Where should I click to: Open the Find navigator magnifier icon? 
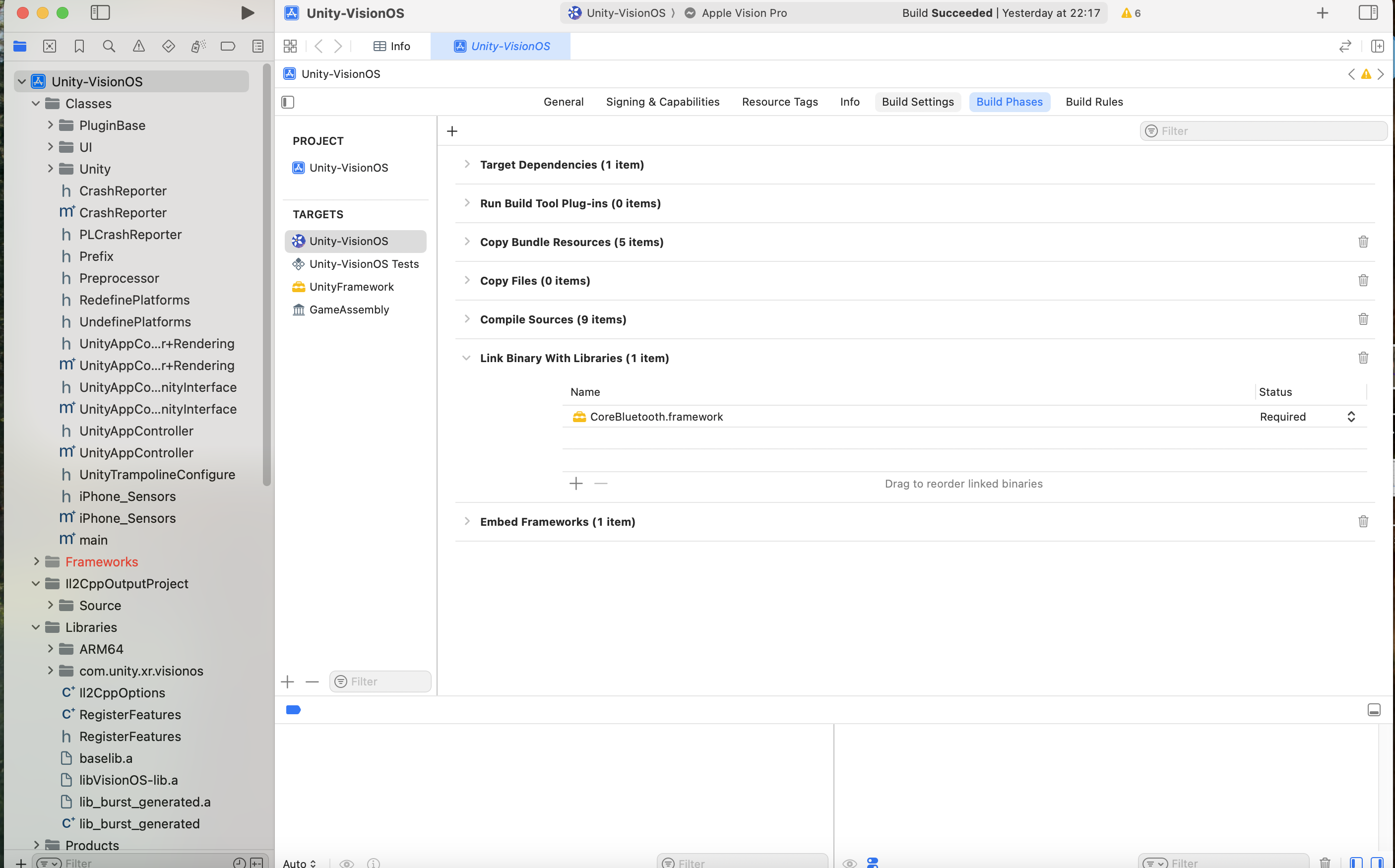pyautogui.click(x=109, y=47)
